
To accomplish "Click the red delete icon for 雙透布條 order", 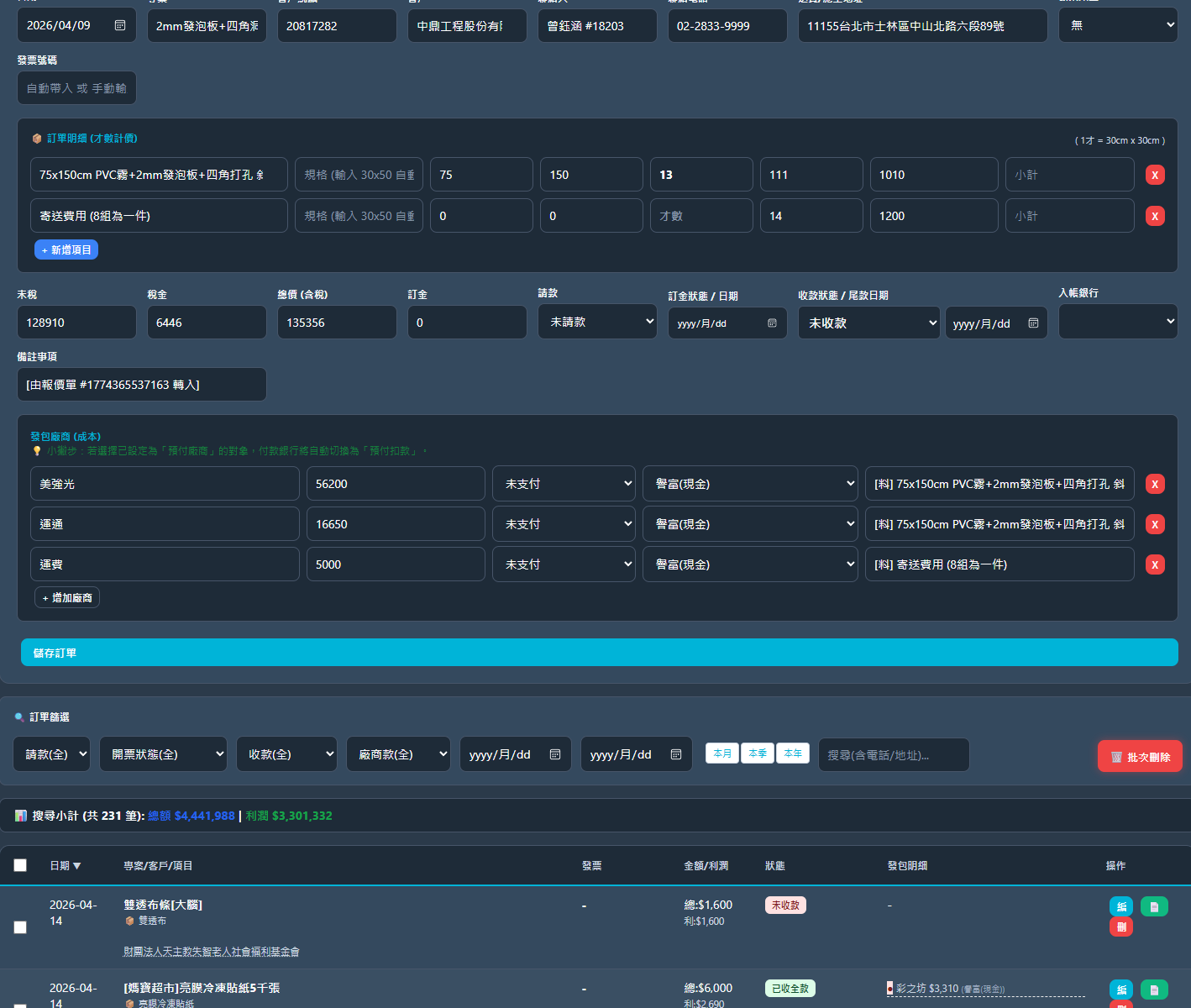I will click(1121, 927).
